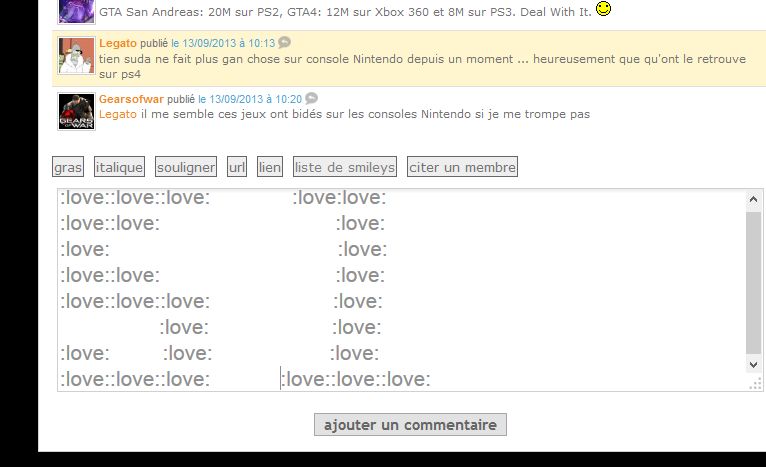The height and width of the screenshot is (467, 766).
Task: Click the Legato username link
Action: point(118,43)
